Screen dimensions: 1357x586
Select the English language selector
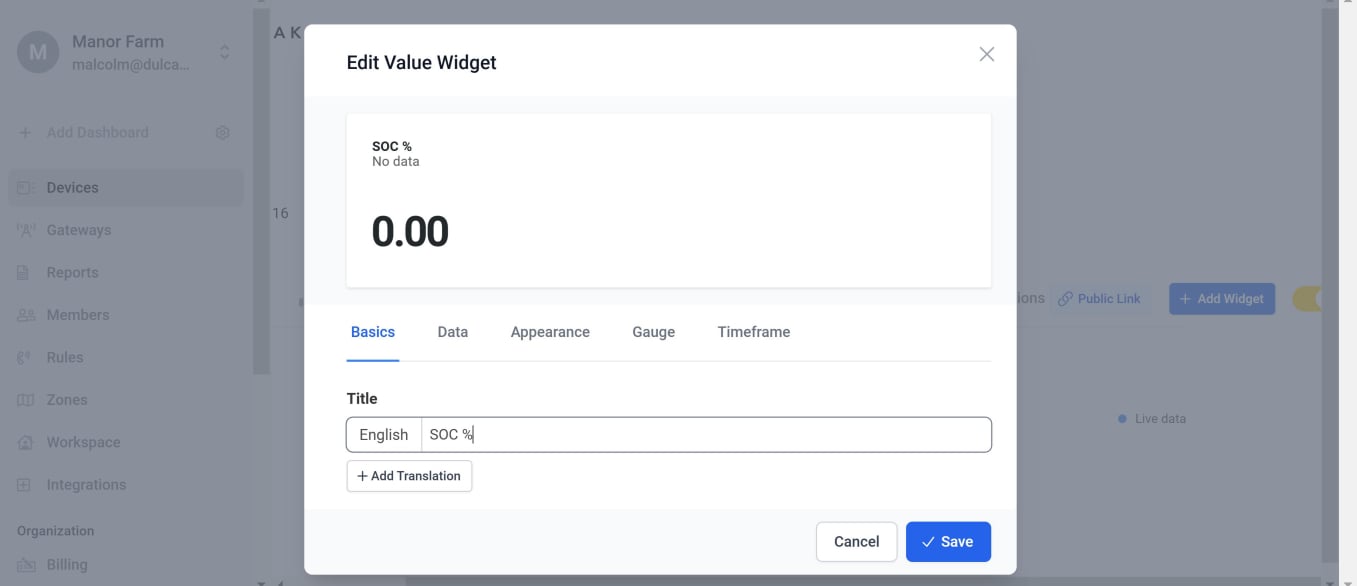tap(384, 435)
